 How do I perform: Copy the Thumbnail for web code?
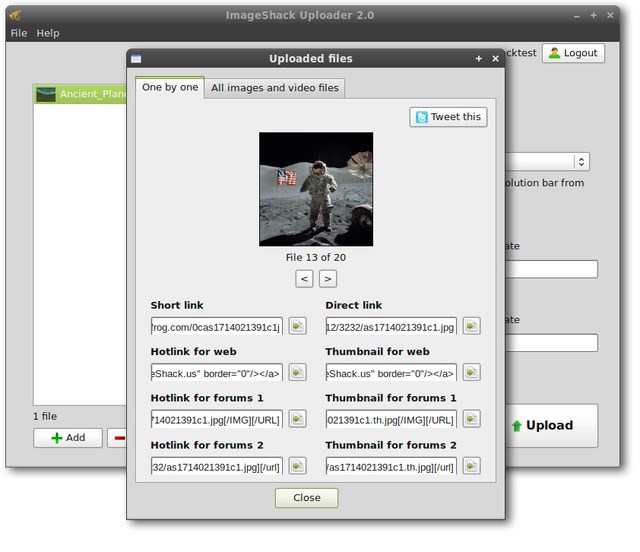pyautogui.click(x=471, y=373)
